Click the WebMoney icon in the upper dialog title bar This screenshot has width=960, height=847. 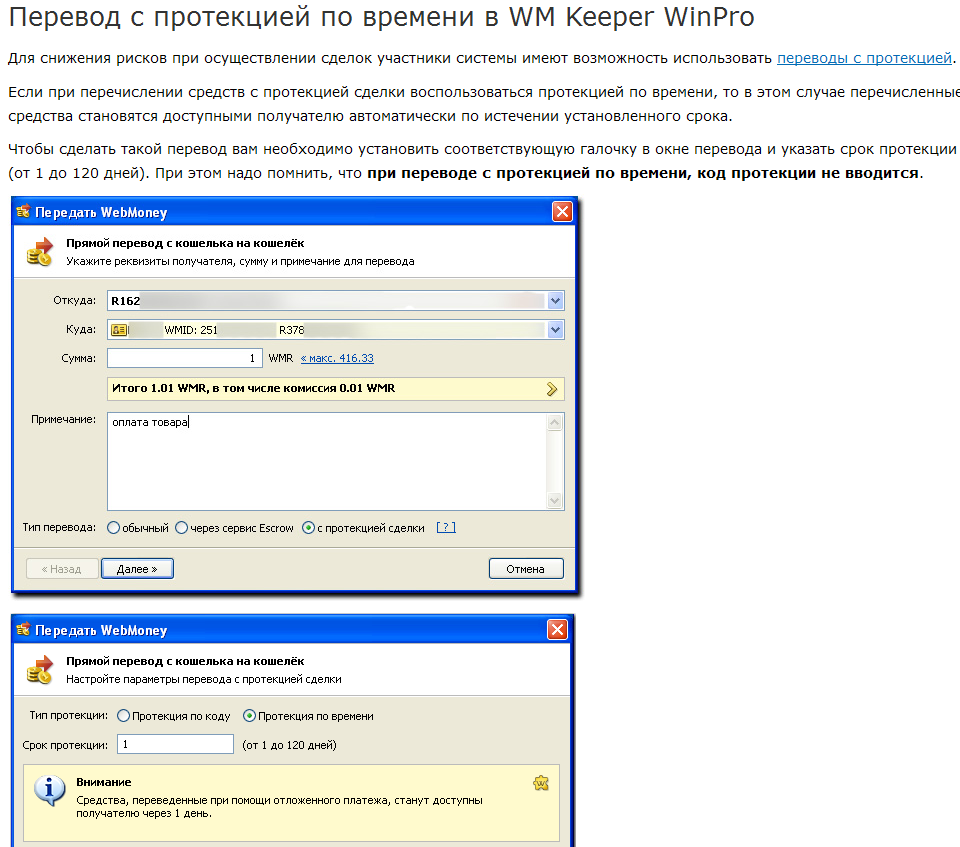[x=23, y=212]
